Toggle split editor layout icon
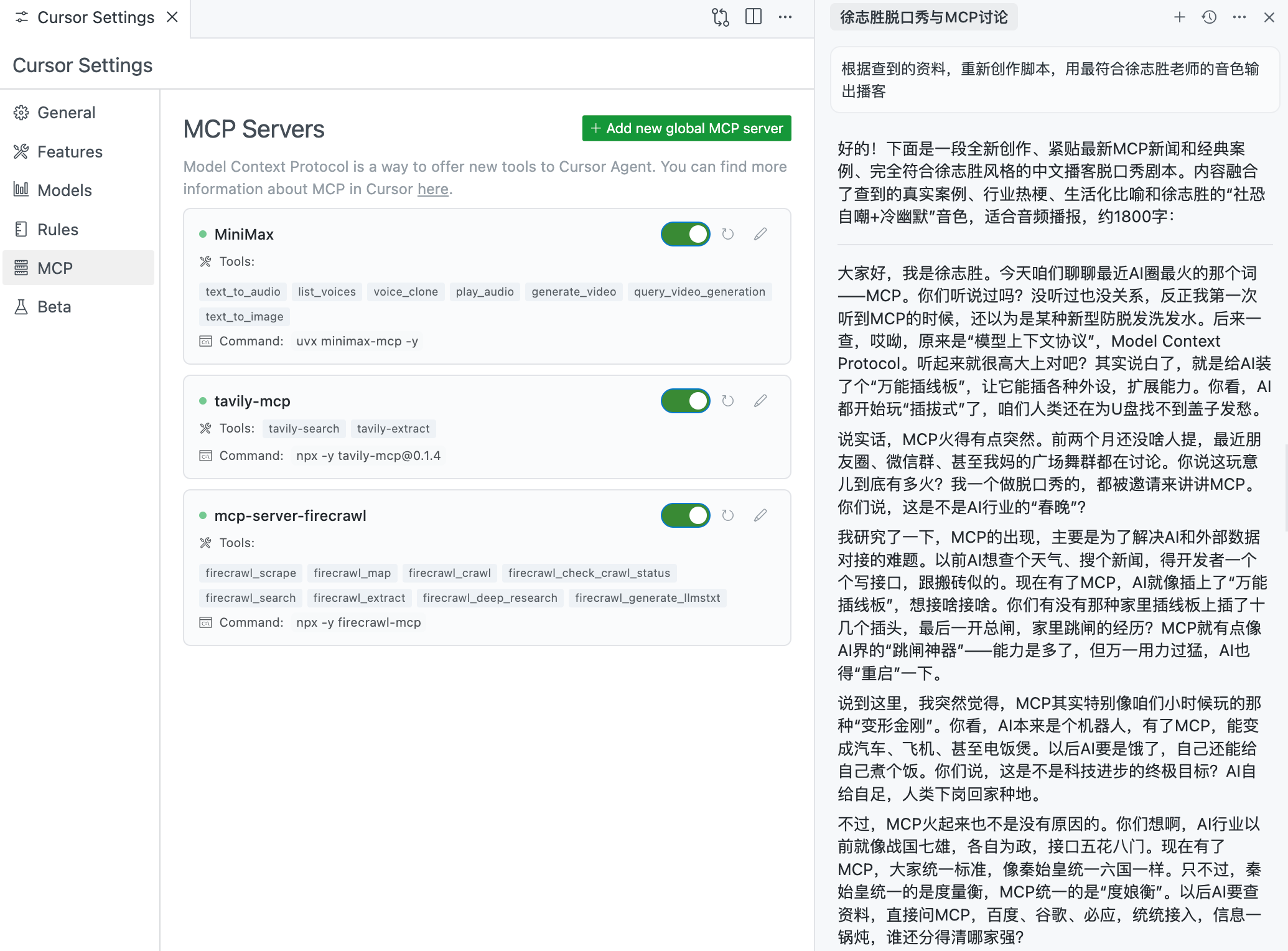Image resolution: width=1288 pixels, height=951 pixels. pyautogui.click(x=753, y=17)
